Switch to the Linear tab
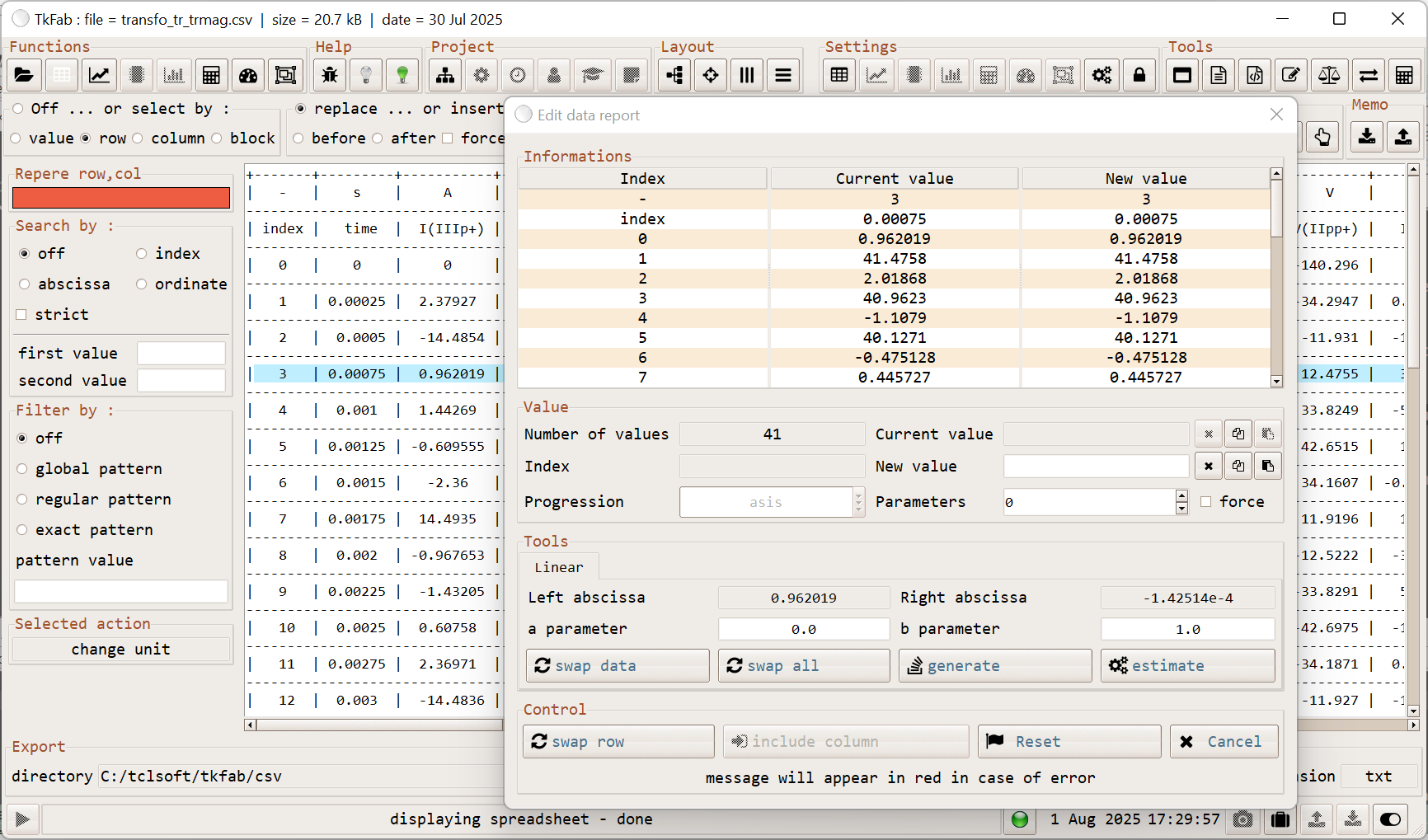This screenshot has width=1428, height=840. pyautogui.click(x=559, y=566)
